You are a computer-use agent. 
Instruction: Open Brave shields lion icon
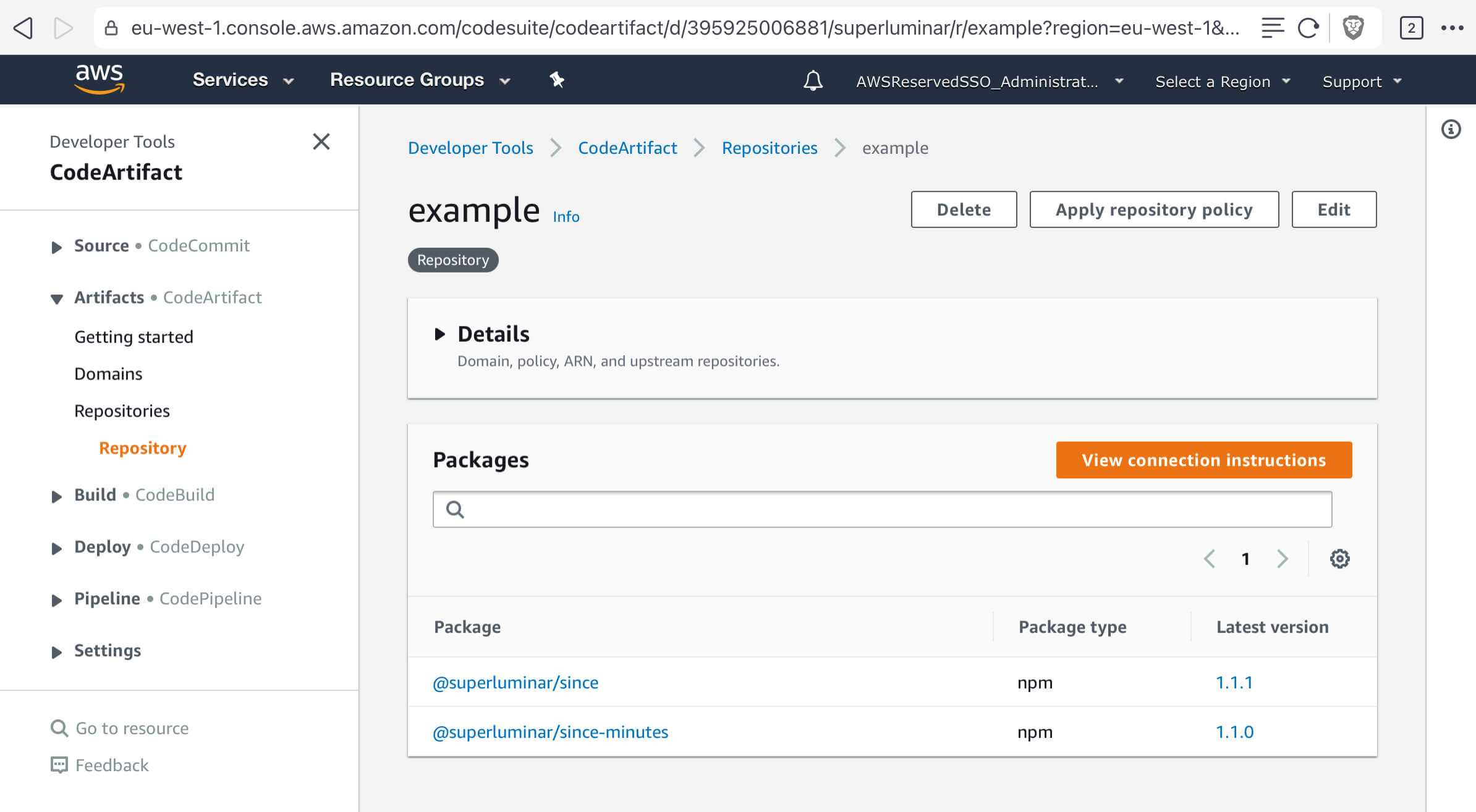point(1353,28)
